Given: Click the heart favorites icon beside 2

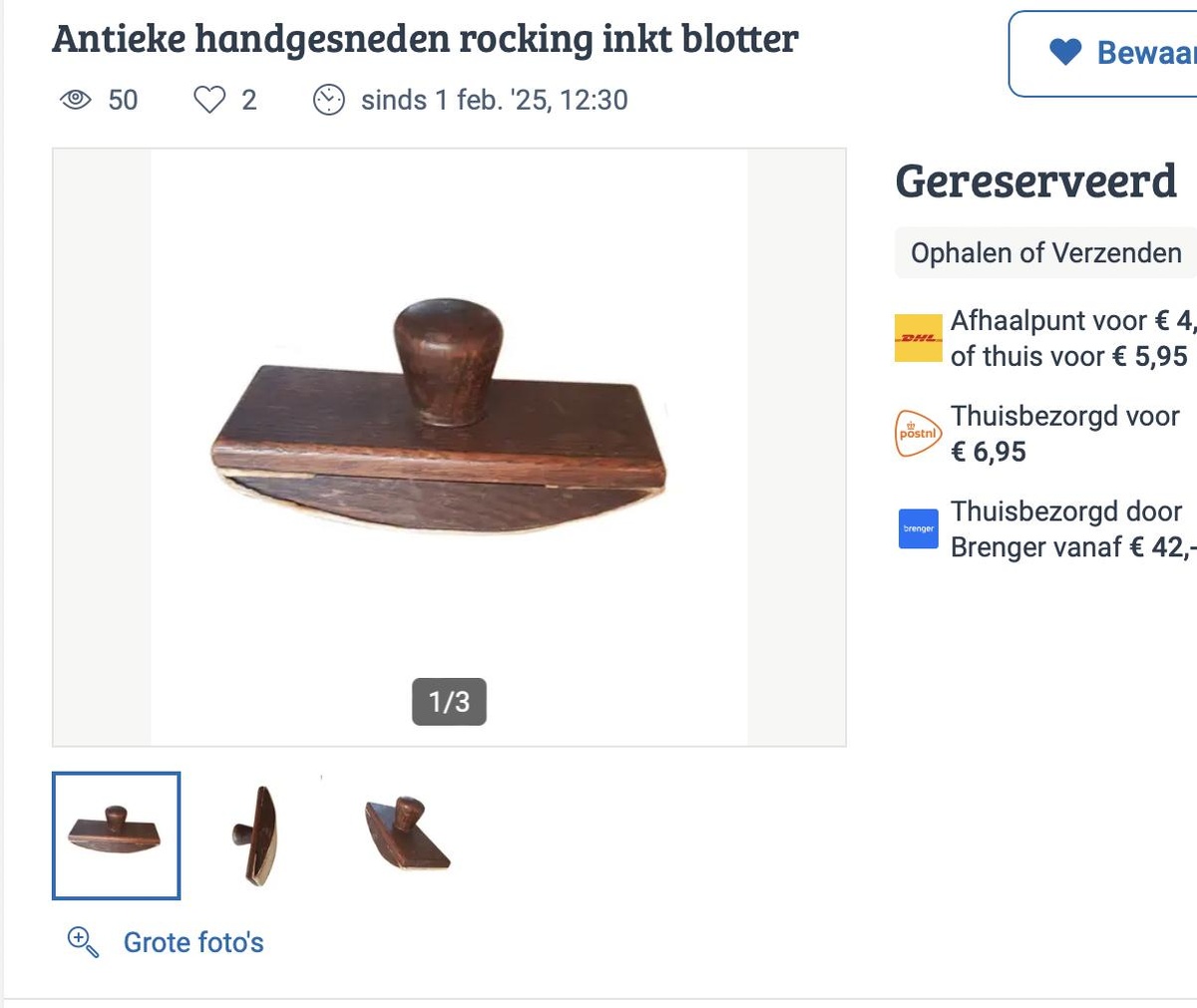Looking at the screenshot, I should 209,100.
